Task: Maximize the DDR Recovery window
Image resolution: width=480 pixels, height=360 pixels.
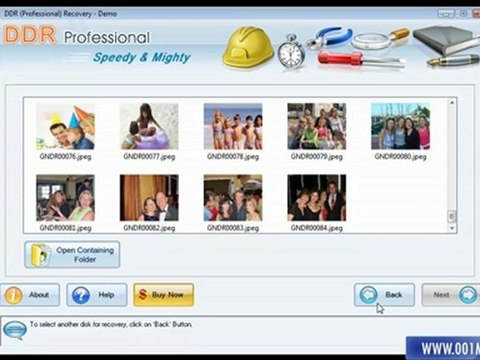Action: (x=464, y=14)
